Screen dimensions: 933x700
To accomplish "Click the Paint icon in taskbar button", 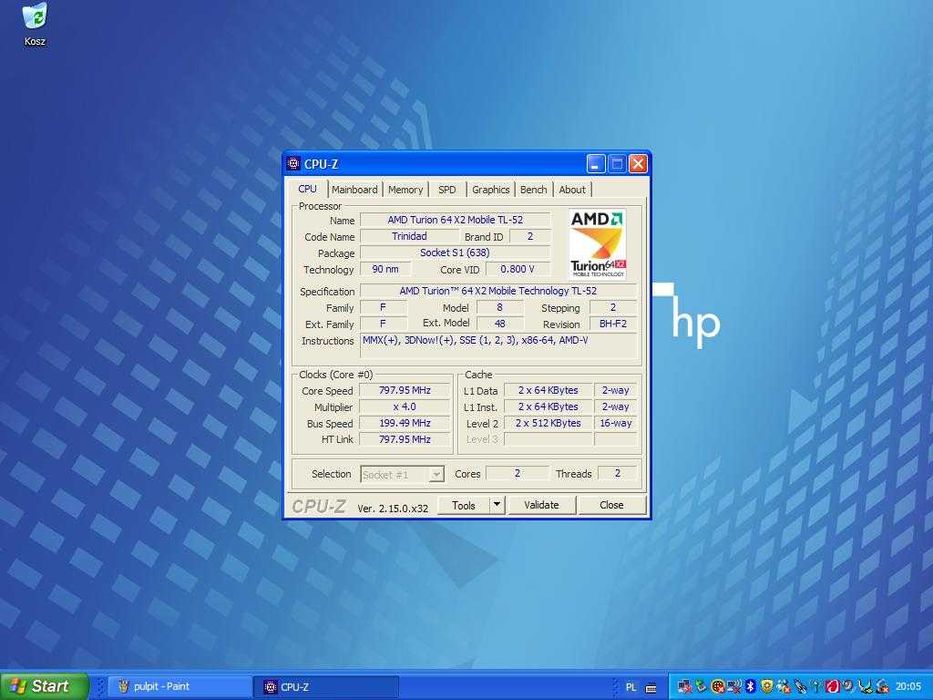I will [x=123, y=686].
